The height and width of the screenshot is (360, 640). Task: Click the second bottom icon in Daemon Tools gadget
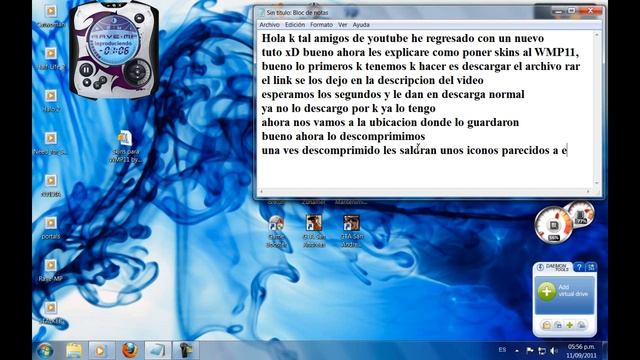tap(558, 325)
